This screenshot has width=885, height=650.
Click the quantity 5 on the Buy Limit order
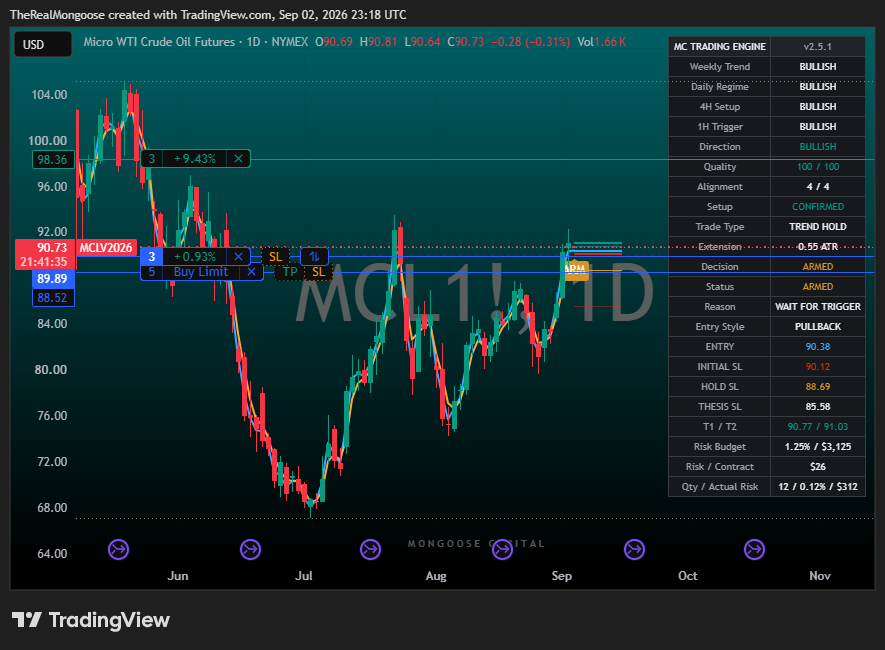pos(151,272)
